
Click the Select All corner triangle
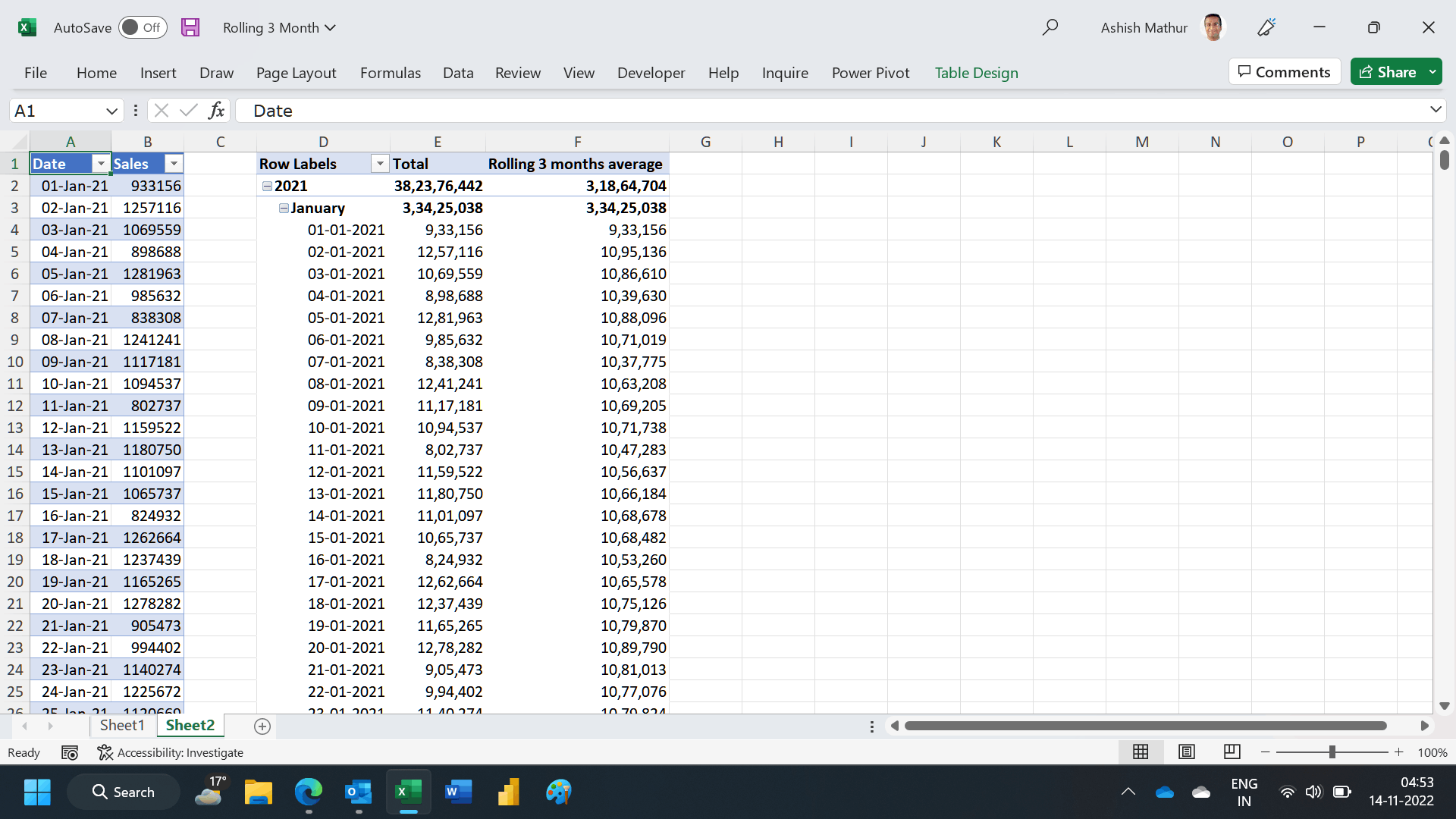19,142
